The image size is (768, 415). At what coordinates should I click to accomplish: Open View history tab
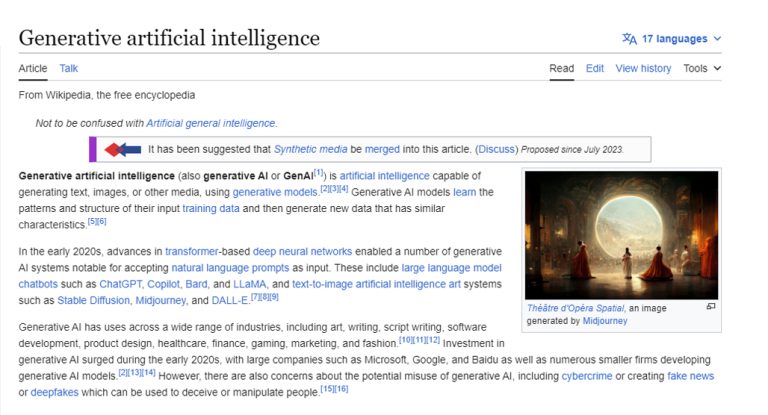[x=643, y=68]
